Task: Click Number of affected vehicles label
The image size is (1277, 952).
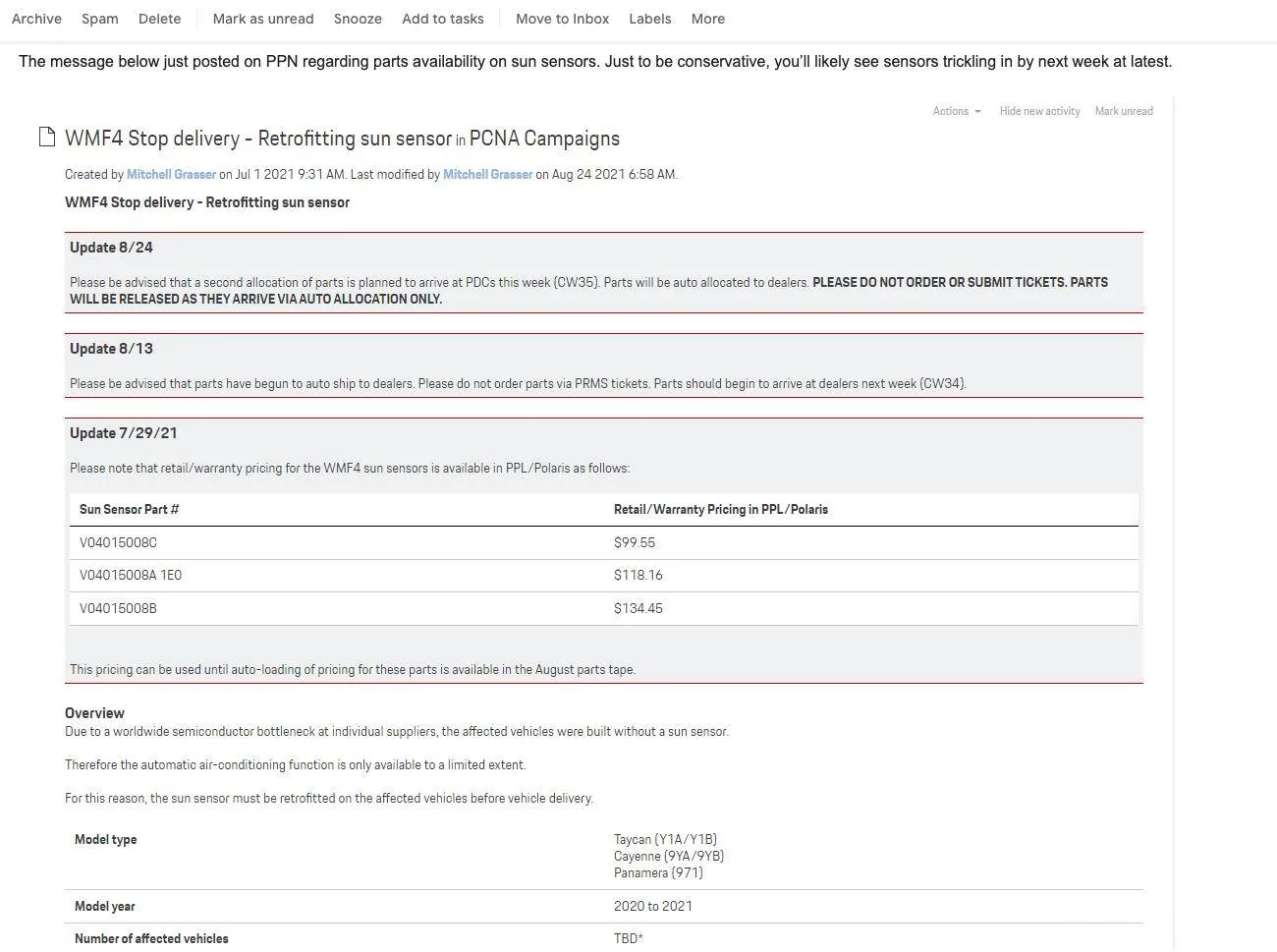Action: [151, 939]
